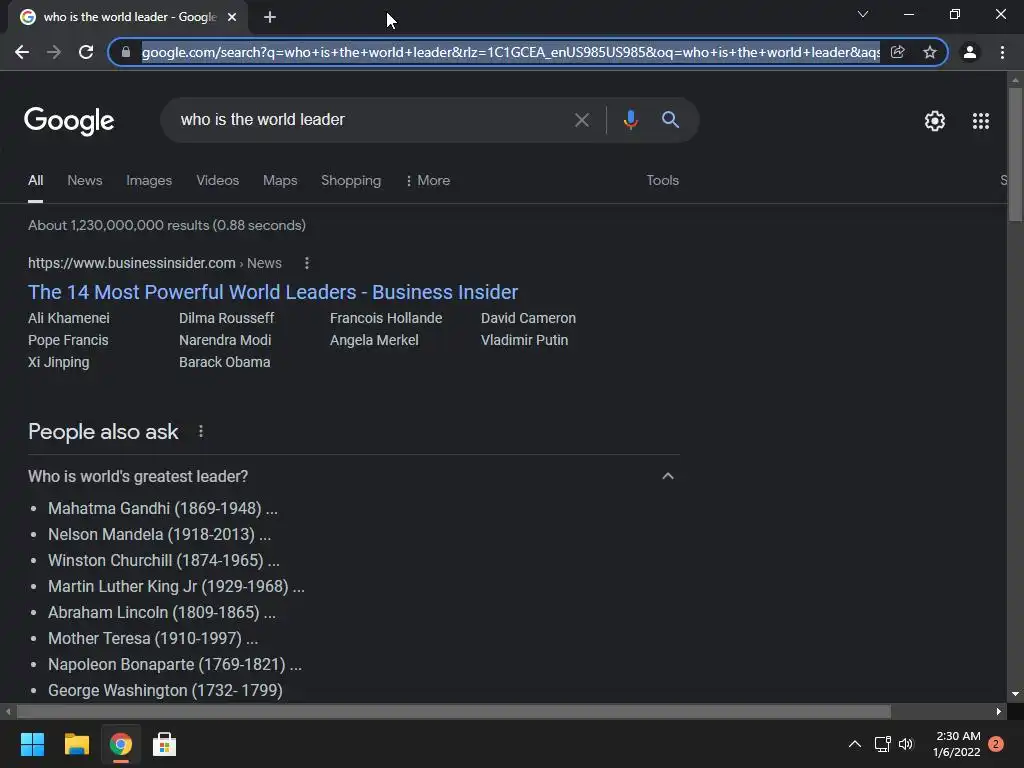Click the vertical scrollbar thumb
The width and height of the screenshot is (1024, 768).
(1015, 154)
